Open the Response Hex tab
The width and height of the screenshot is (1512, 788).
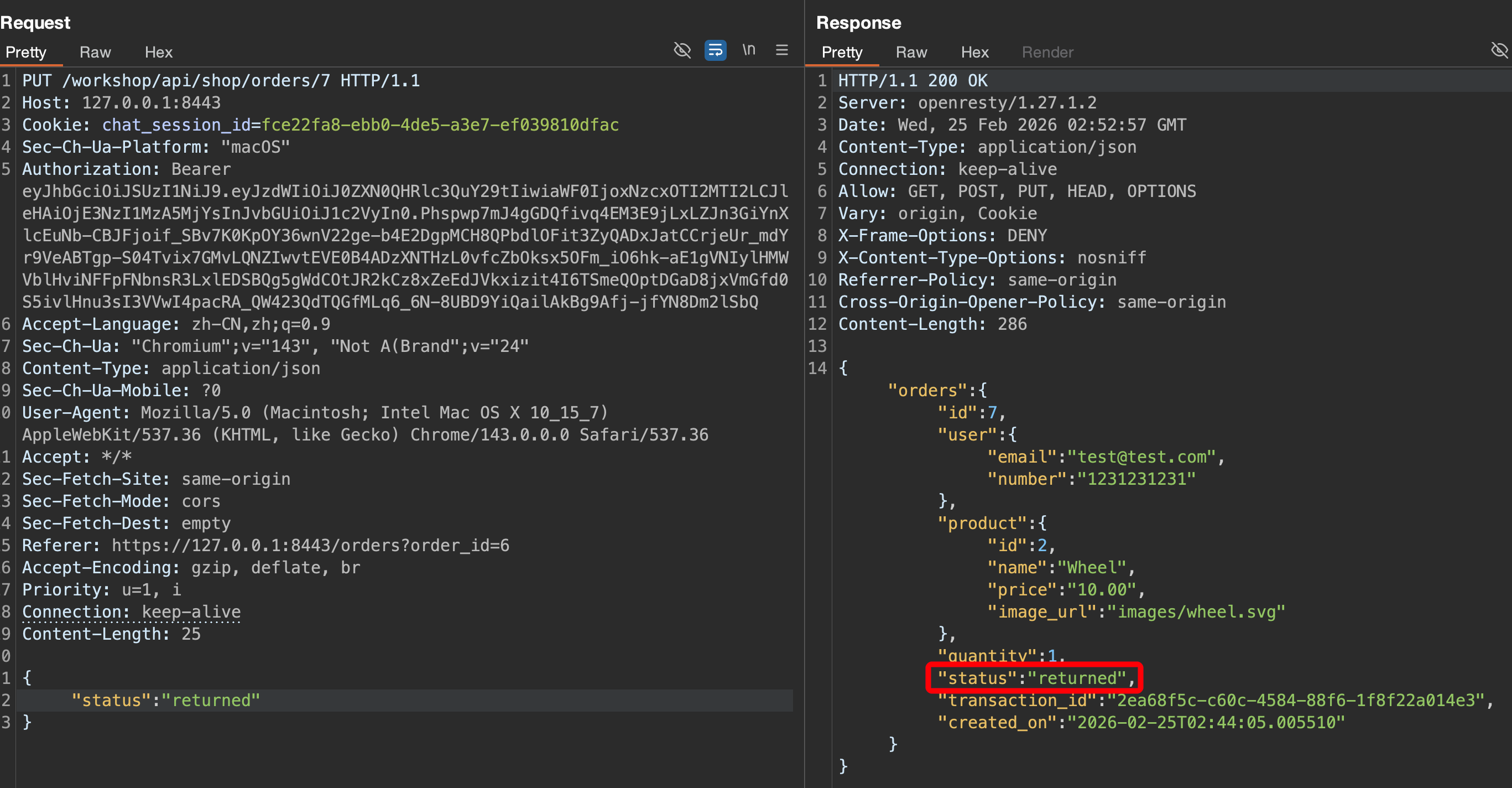coord(974,52)
